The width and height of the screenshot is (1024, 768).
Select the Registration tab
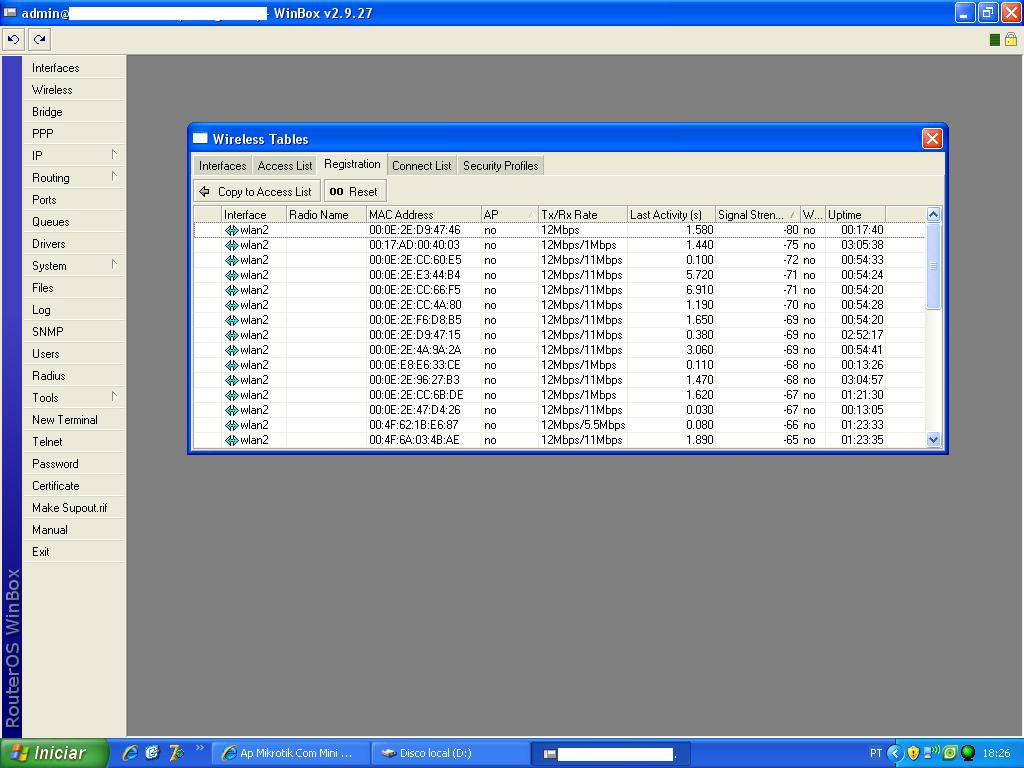coord(353,165)
